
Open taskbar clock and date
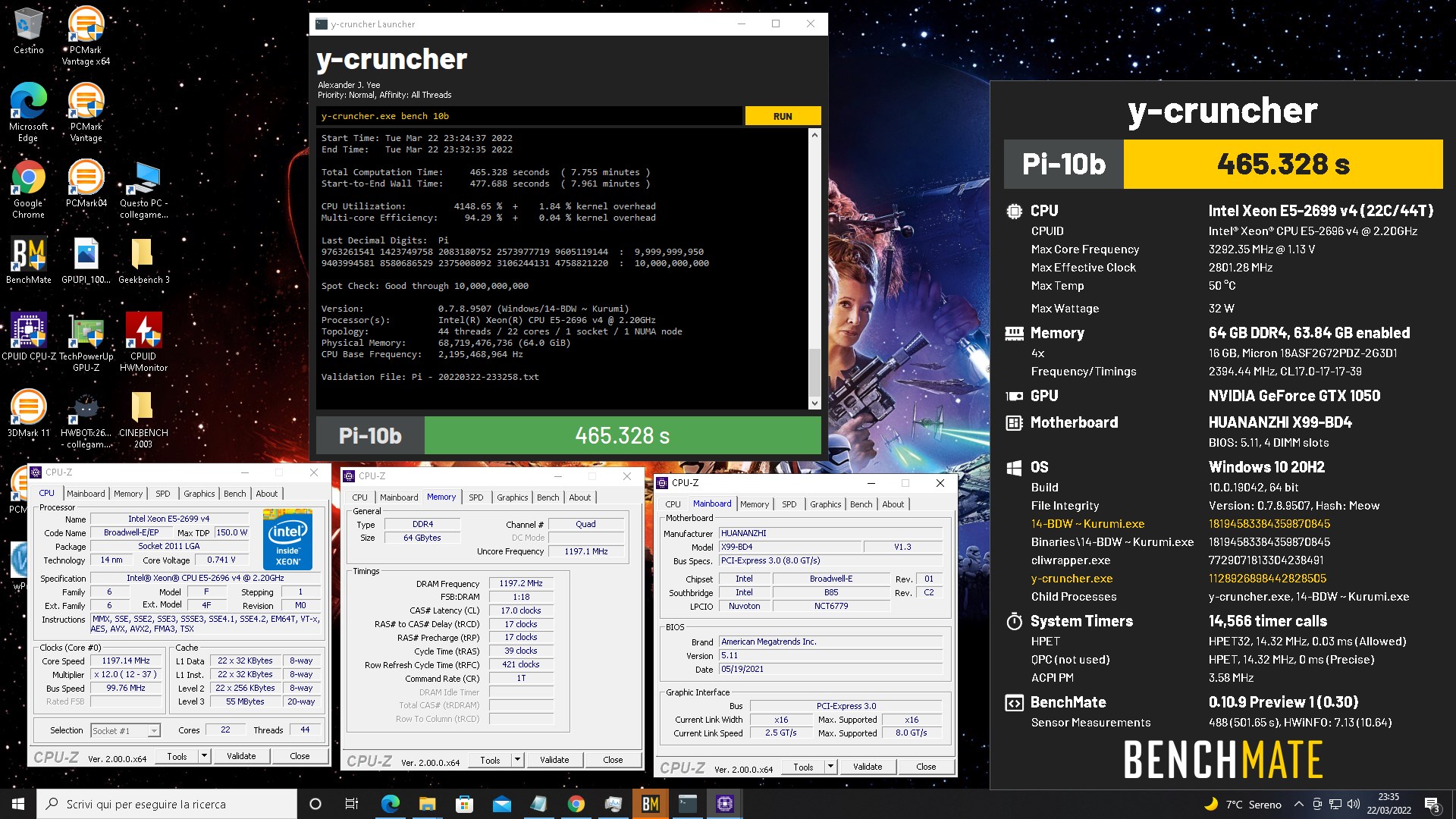[1389, 804]
